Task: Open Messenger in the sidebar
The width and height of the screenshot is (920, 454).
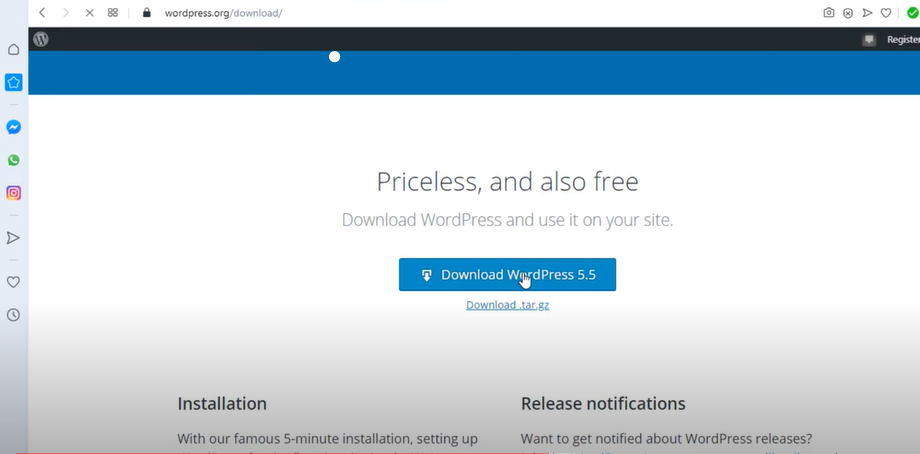Action: (x=13, y=127)
